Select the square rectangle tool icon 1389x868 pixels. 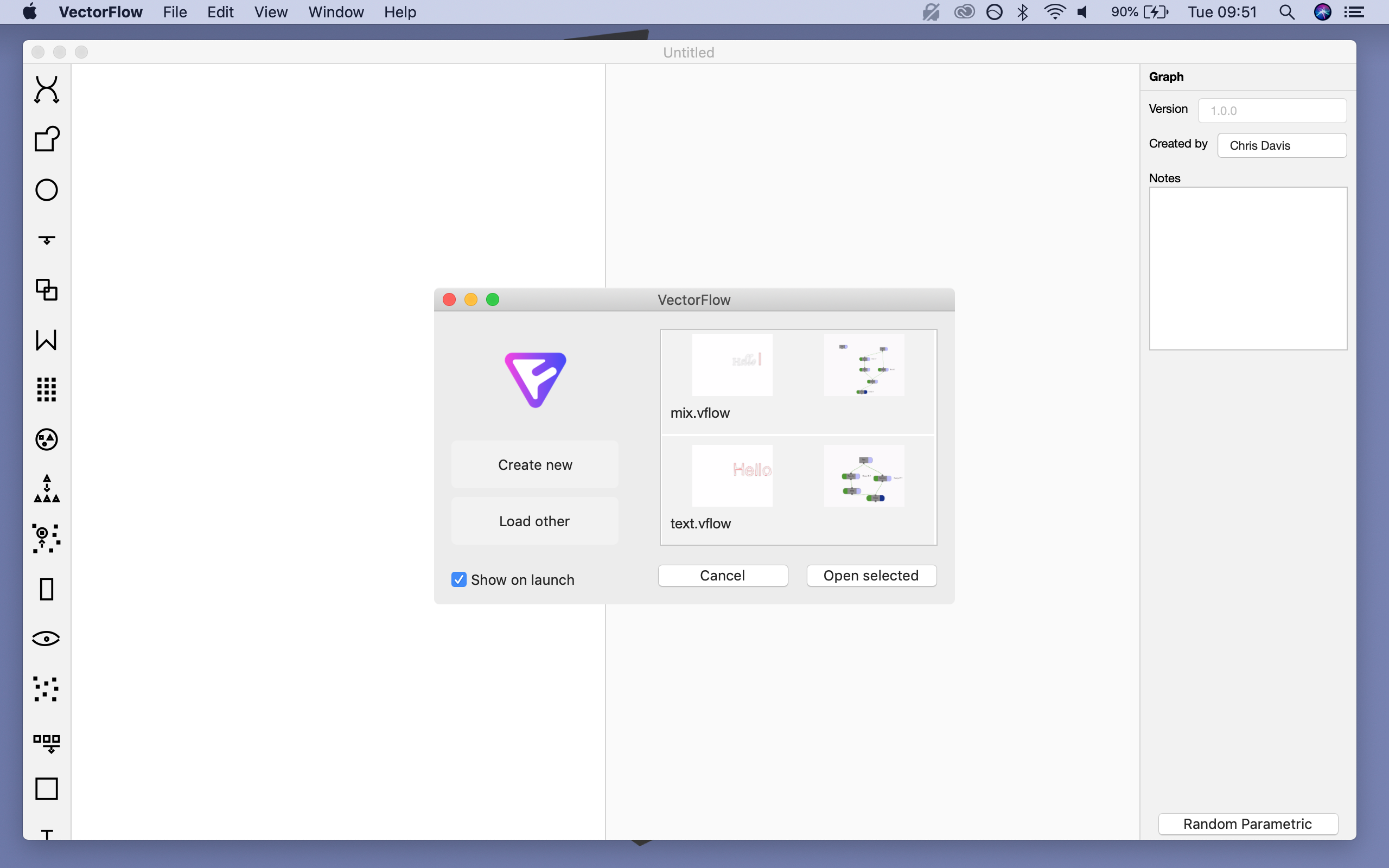pyautogui.click(x=47, y=788)
